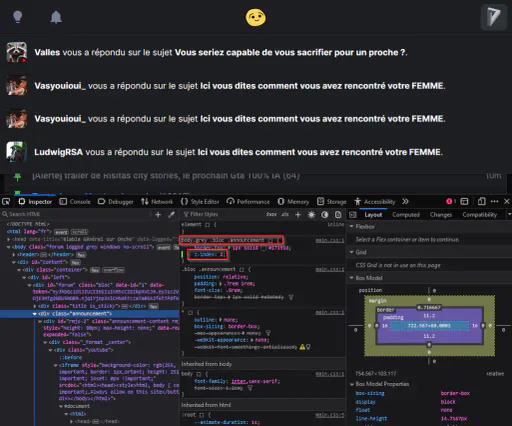Viewport: 512px width, 426px height.
Task: Open the Computed sidebar tab
Action: (406, 215)
